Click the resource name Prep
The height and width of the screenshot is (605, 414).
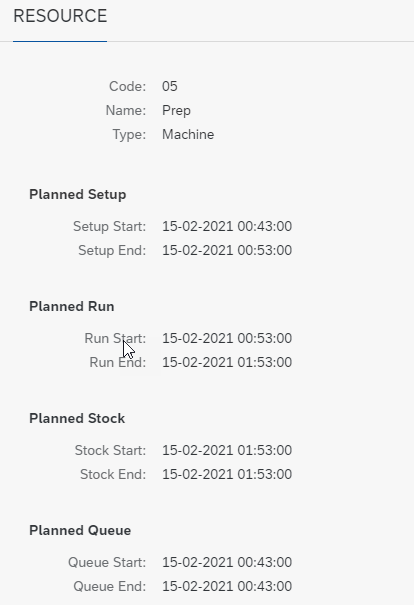click(x=176, y=110)
